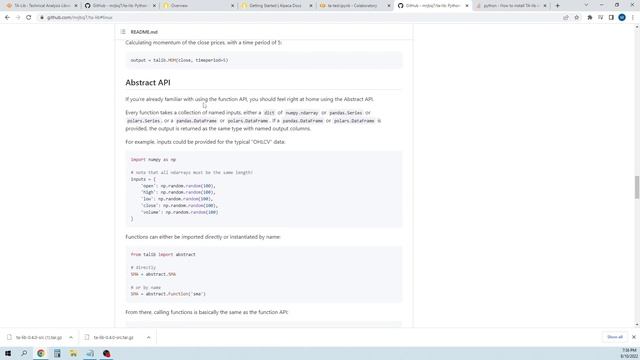This screenshot has width=640, height=360.
Task: Go back using the browser back arrow
Action: coord(7,18)
